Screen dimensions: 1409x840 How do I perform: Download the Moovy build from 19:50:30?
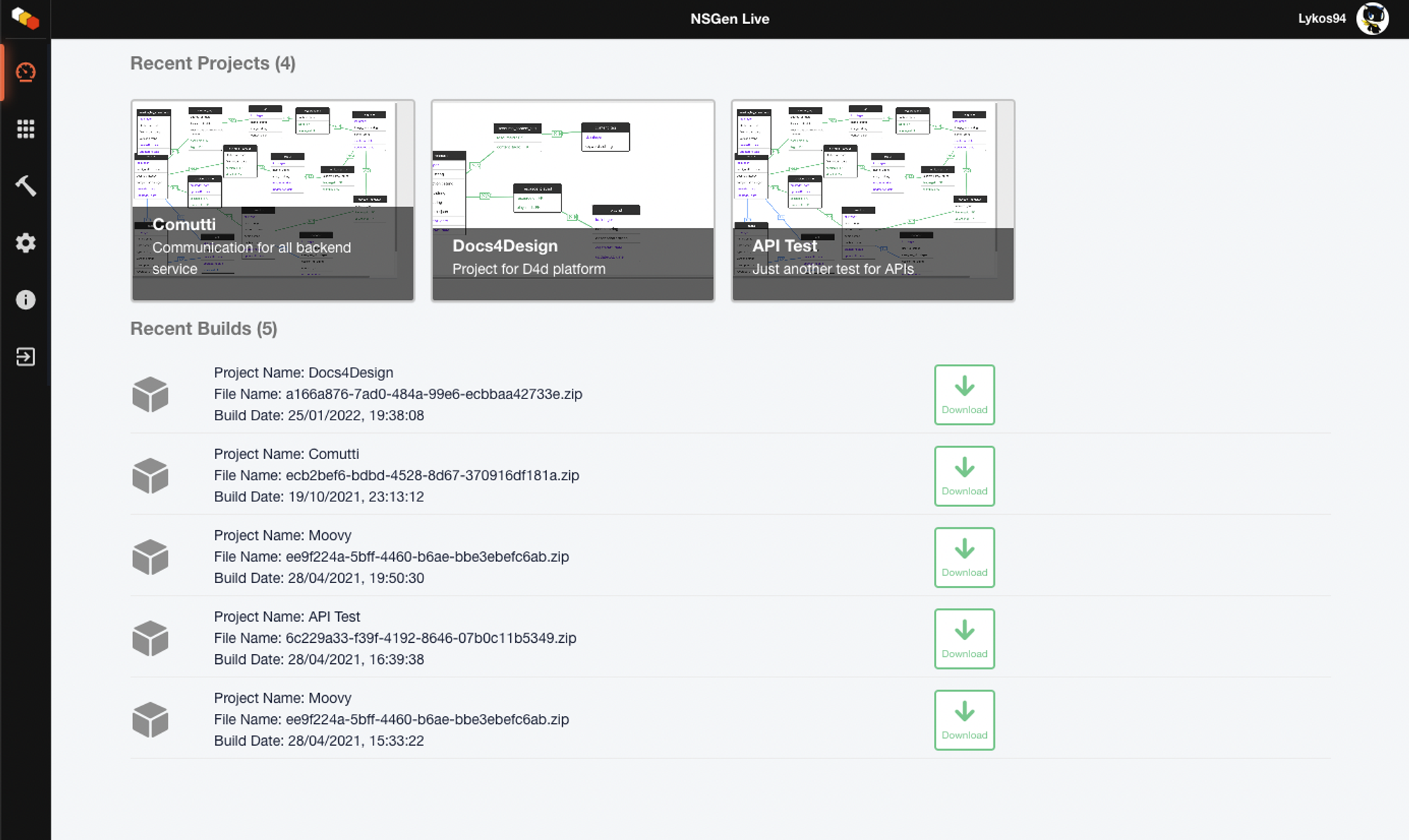[964, 557]
